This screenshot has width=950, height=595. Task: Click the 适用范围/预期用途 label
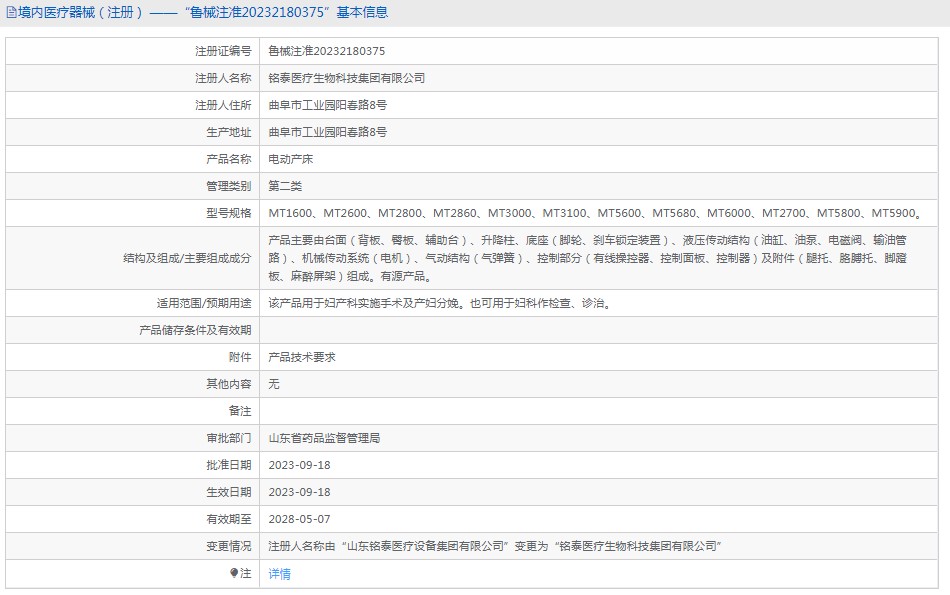(204, 303)
